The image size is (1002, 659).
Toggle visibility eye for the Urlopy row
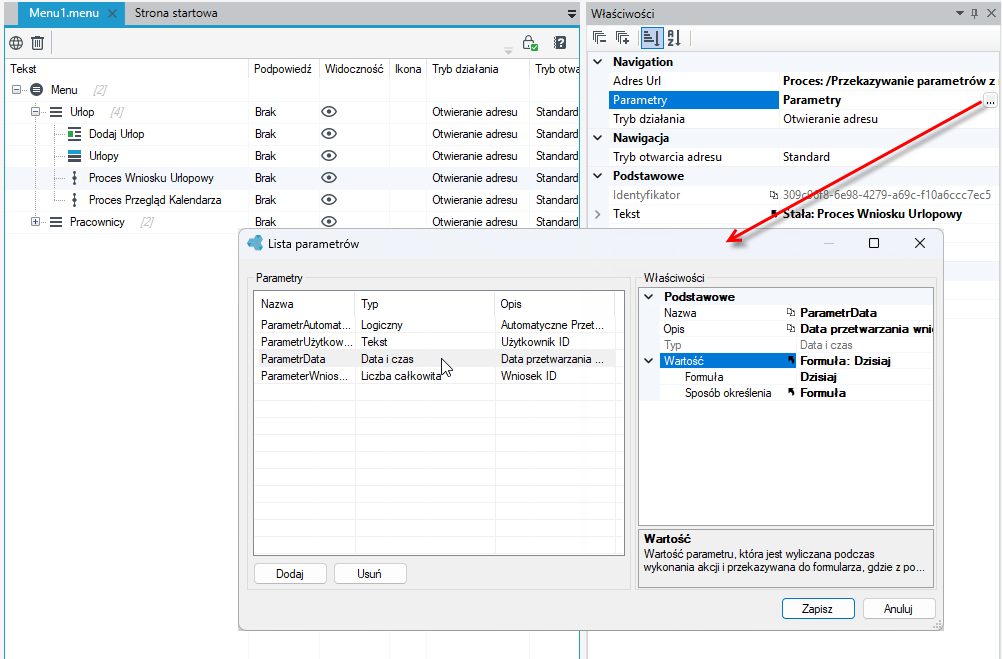click(328, 156)
